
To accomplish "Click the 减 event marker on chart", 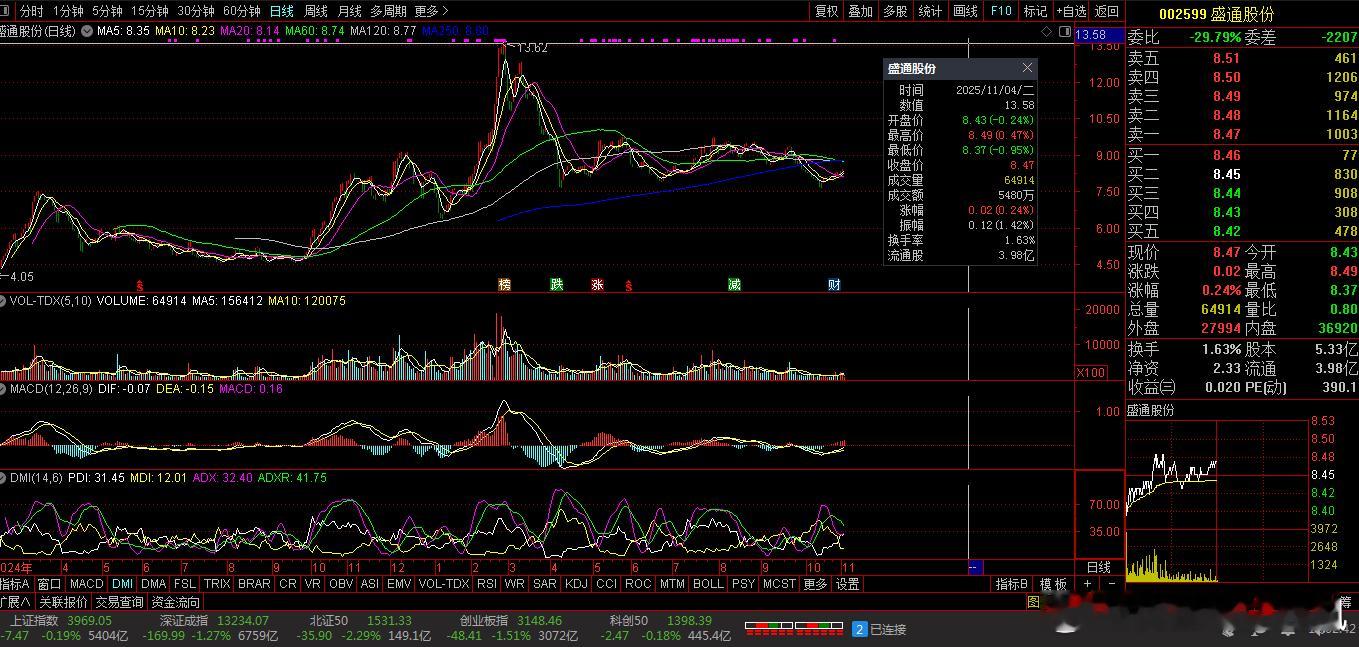I will point(734,285).
